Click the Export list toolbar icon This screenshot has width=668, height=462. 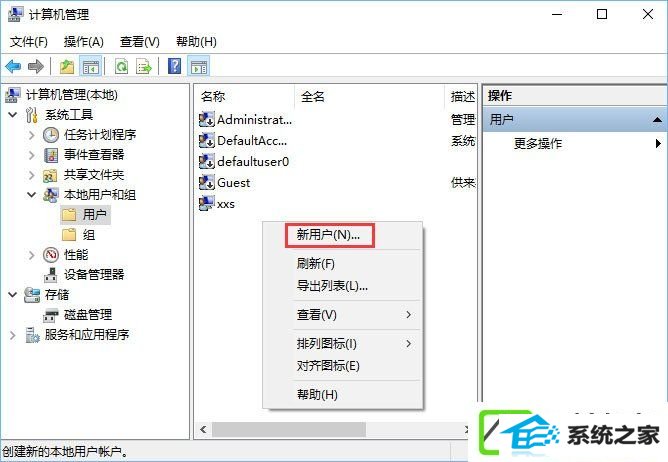pos(144,66)
